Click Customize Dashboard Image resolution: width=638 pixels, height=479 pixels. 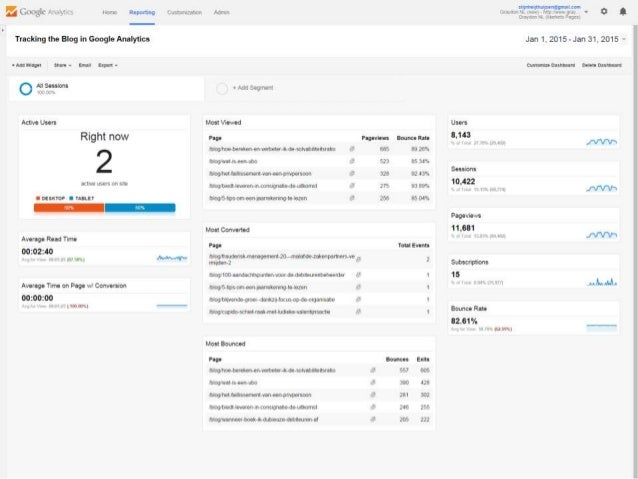tap(552, 64)
